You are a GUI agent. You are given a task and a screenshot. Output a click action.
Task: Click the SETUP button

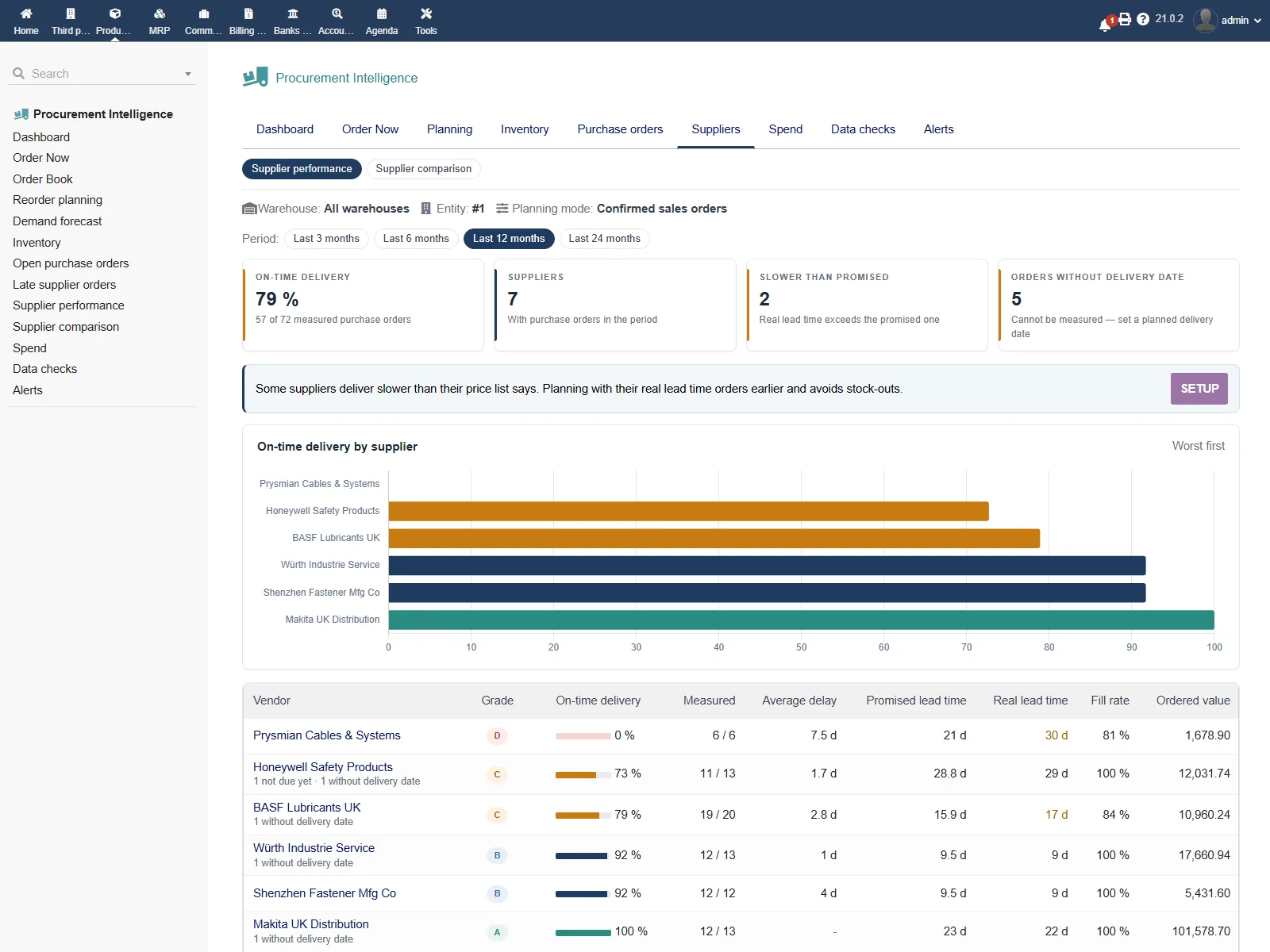tap(1199, 389)
